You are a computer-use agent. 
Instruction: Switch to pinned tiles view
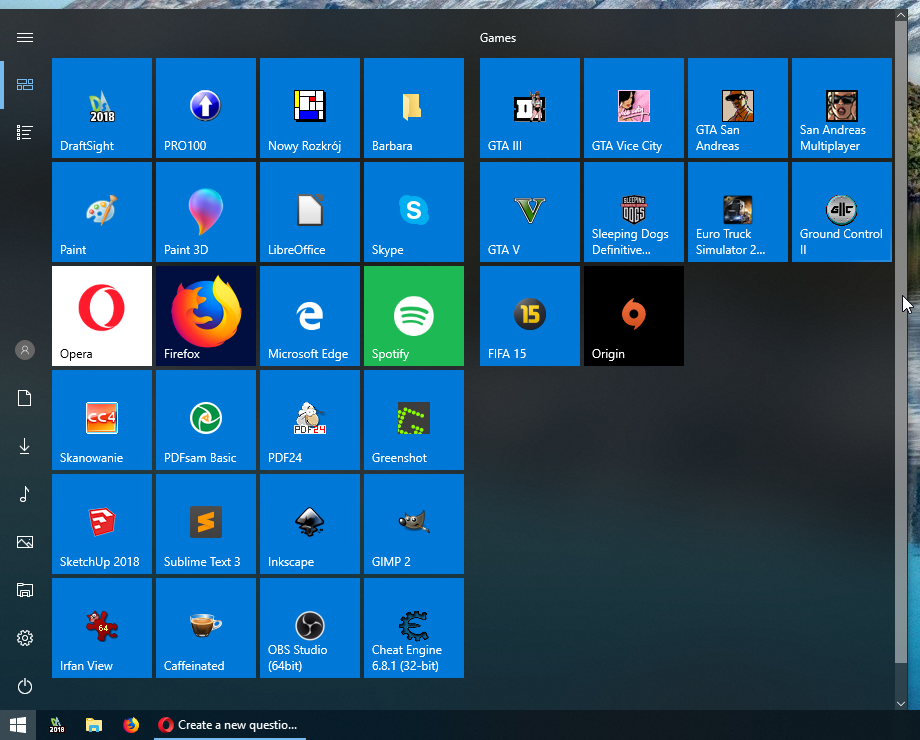point(25,85)
